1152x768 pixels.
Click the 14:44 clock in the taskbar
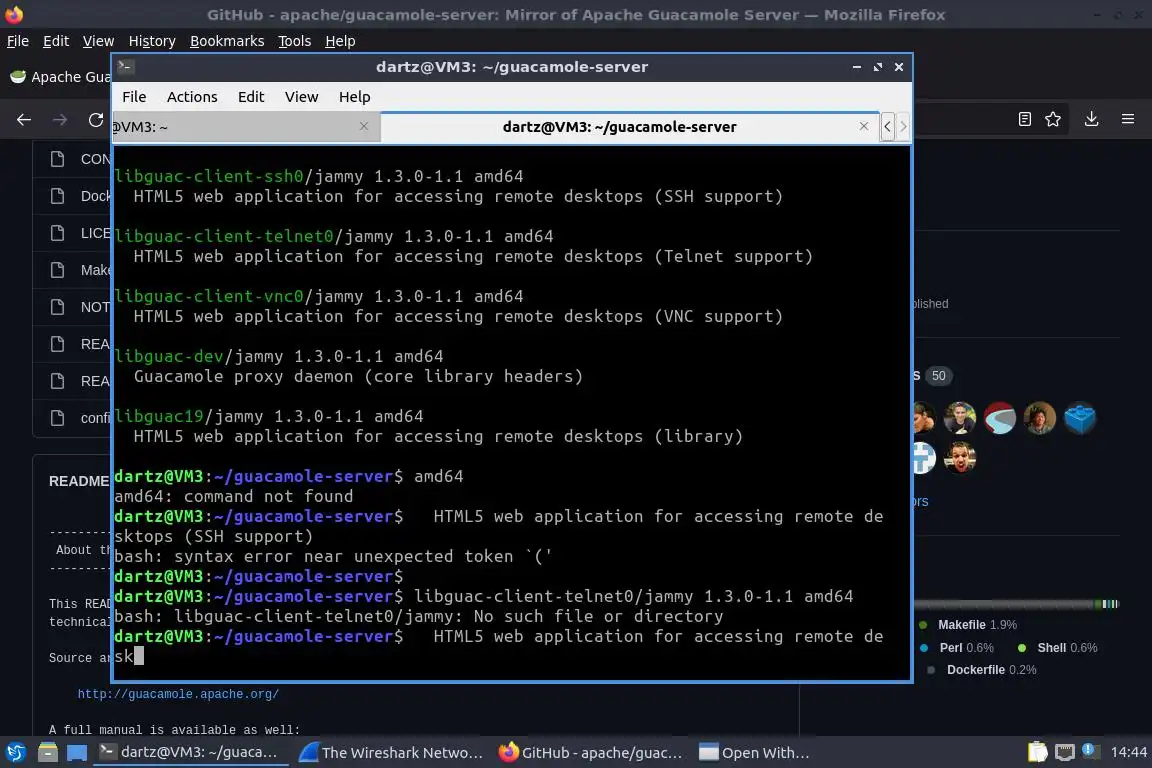[1128, 752]
